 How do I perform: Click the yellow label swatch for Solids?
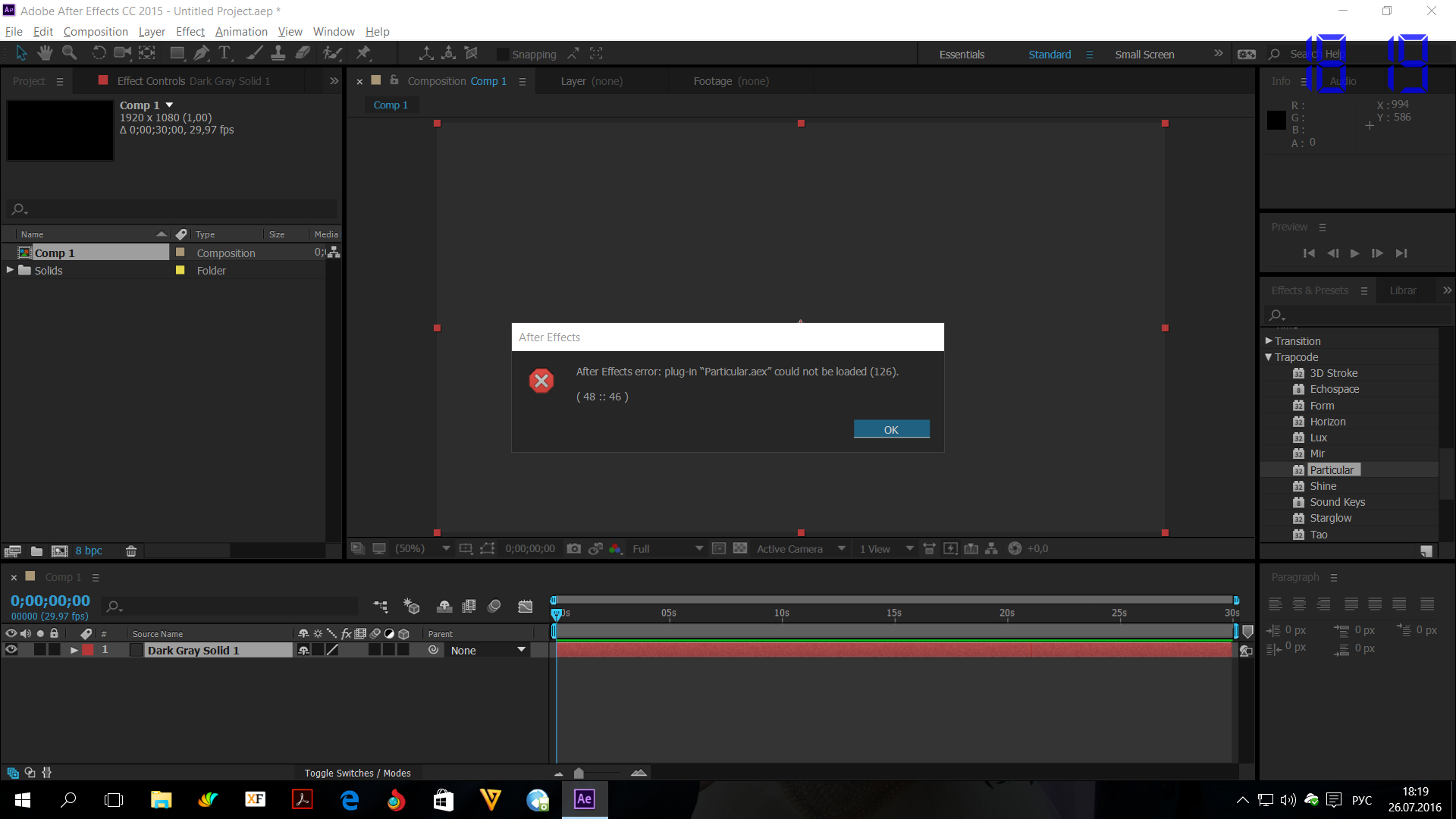(180, 270)
